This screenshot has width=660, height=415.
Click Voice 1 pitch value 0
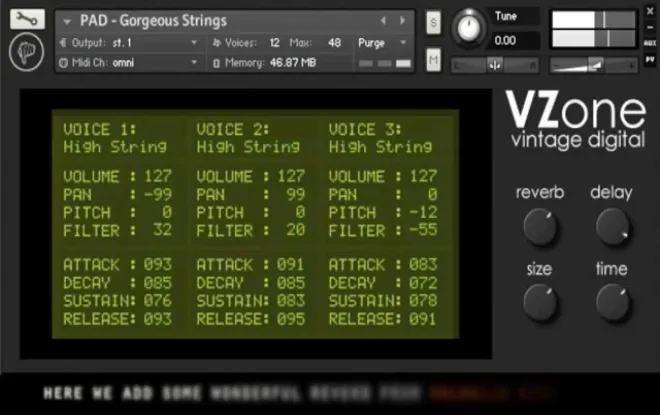point(167,212)
